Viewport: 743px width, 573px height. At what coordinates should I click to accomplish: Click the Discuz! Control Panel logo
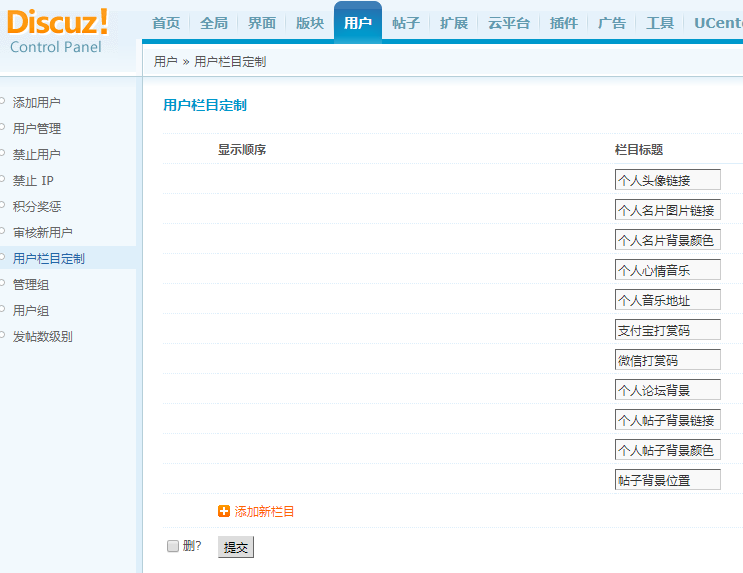[58, 33]
